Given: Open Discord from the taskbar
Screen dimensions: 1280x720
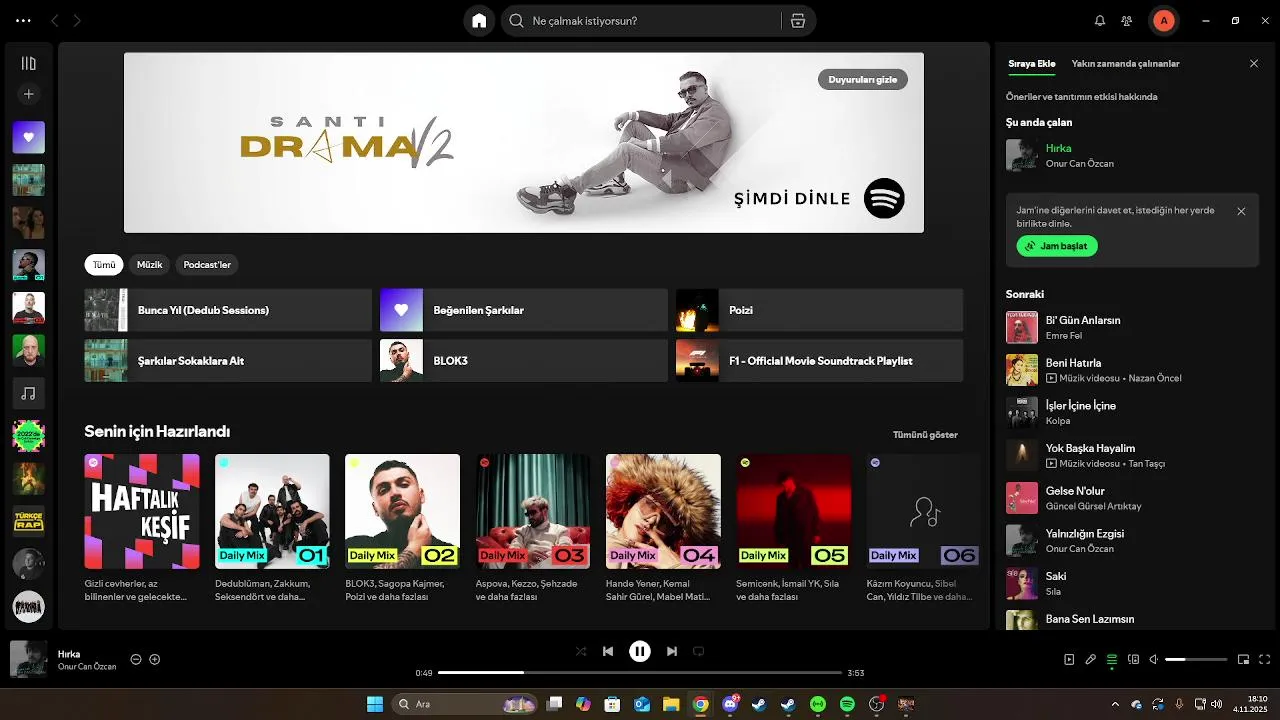Looking at the screenshot, I should pyautogui.click(x=730, y=704).
